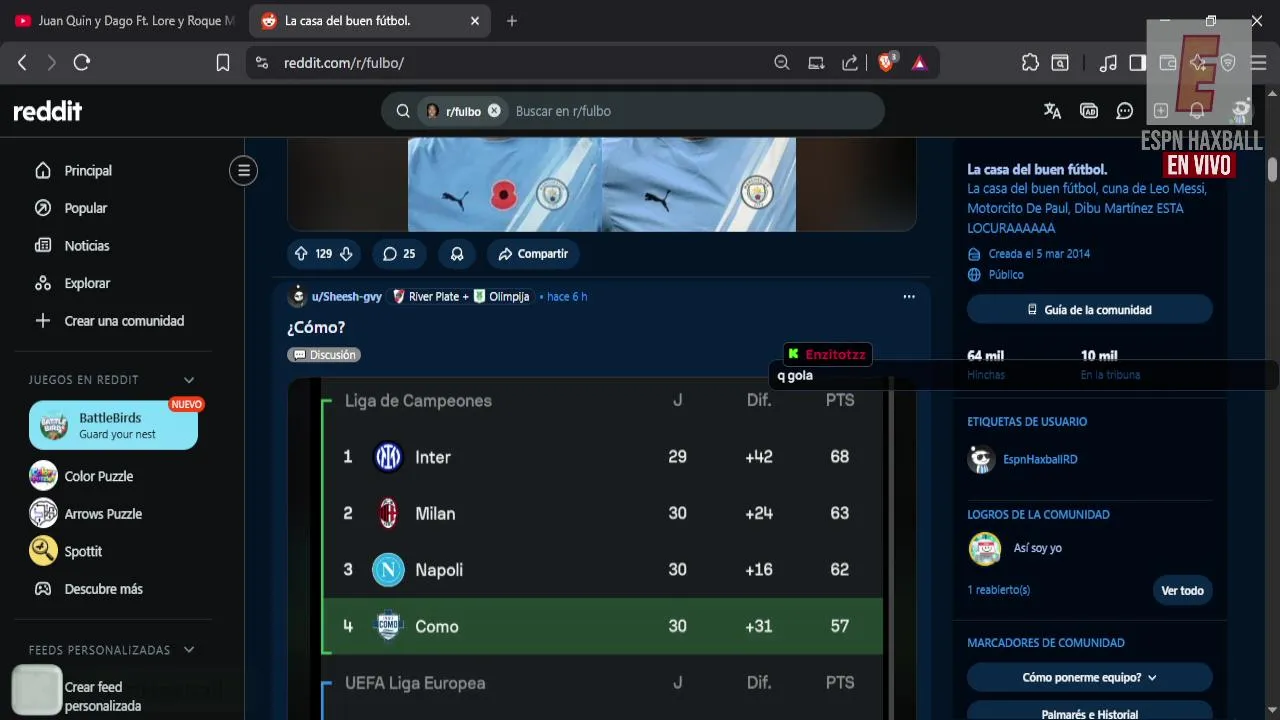Upvote the post with 129 votes
Image resolution: width=1280 pixels, height=720 pixels.
coord(301,254)
